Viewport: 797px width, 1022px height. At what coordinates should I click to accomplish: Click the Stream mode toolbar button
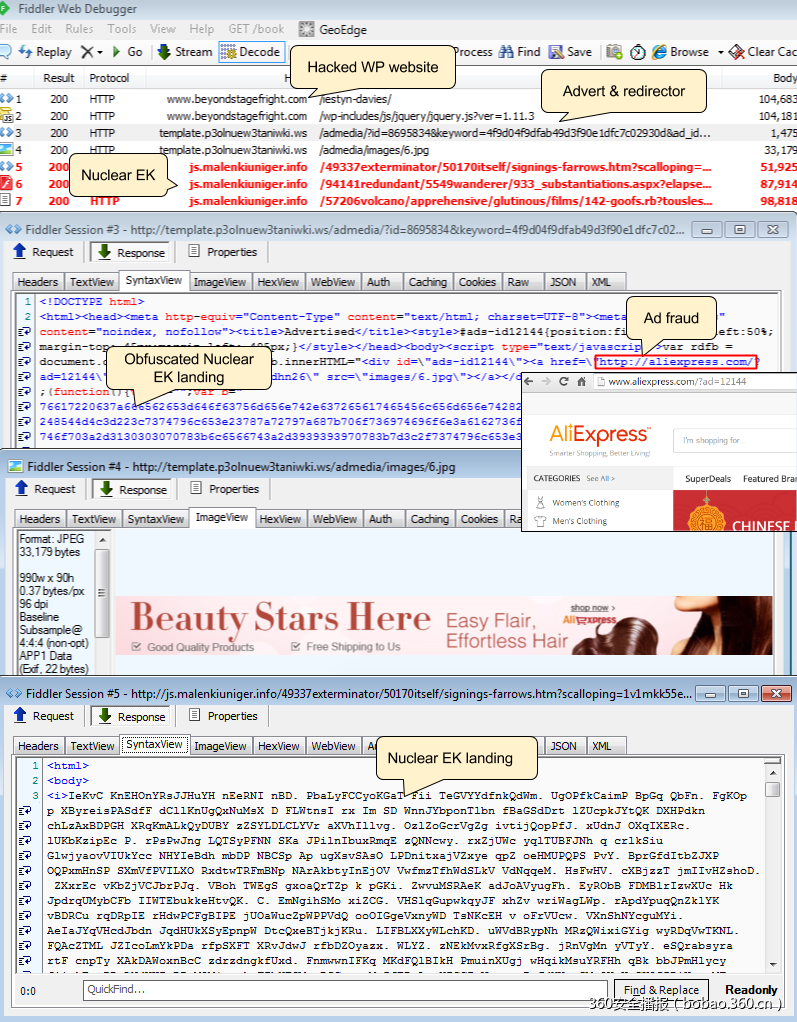184,52
